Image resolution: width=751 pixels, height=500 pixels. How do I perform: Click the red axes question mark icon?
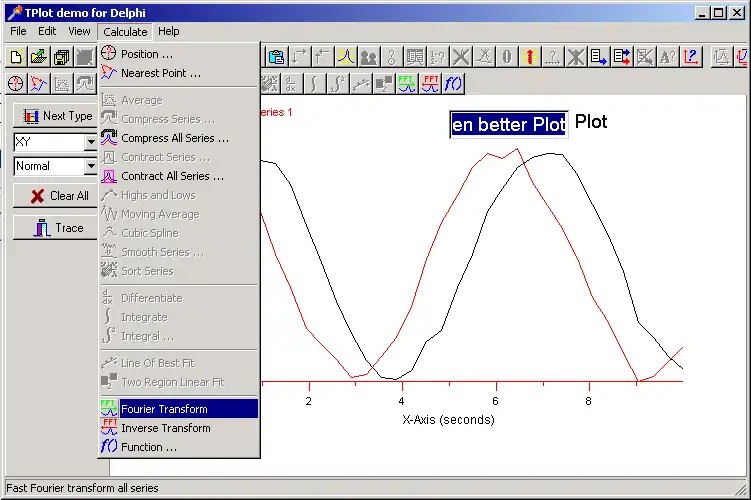(691, 57)
